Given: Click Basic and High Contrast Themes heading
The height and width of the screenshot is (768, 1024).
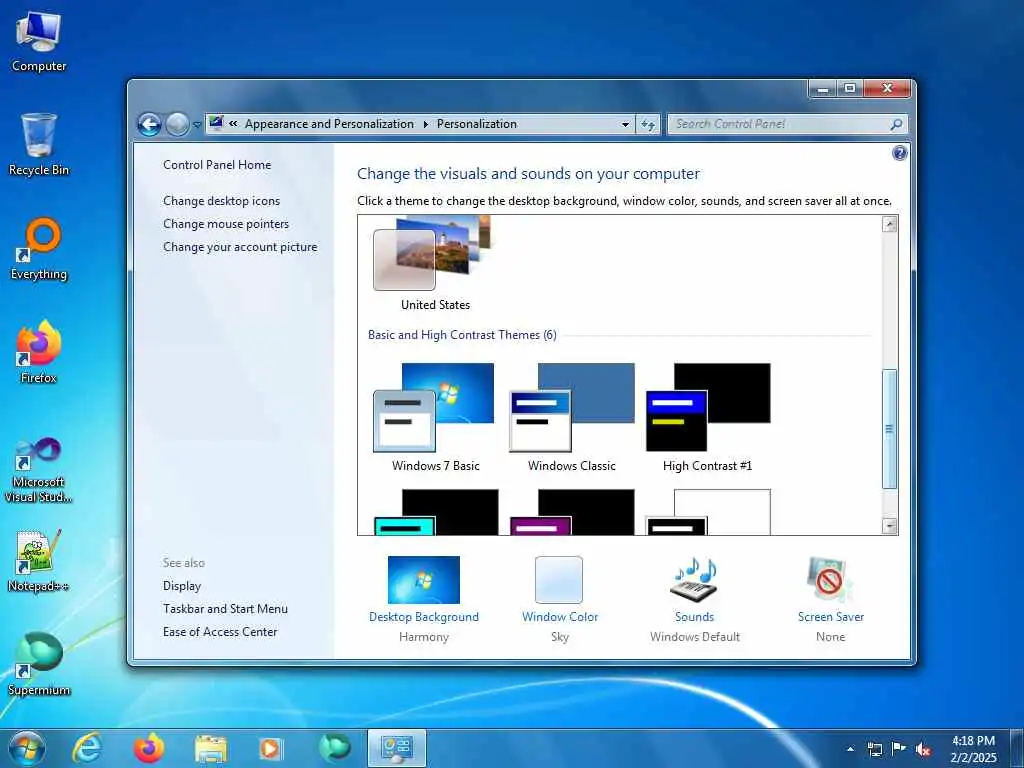Looking at the screenshot, I should point(462,335).
